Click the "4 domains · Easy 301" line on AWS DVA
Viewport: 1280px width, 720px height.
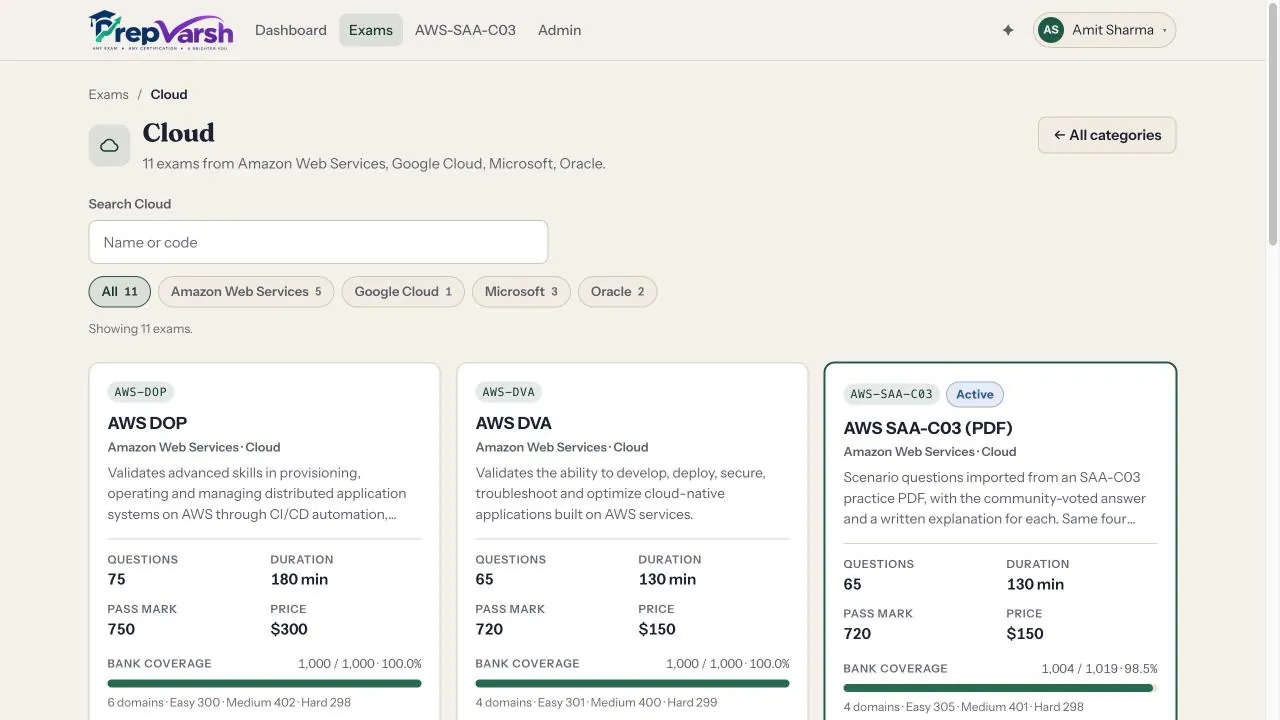[x=596, y=703]
